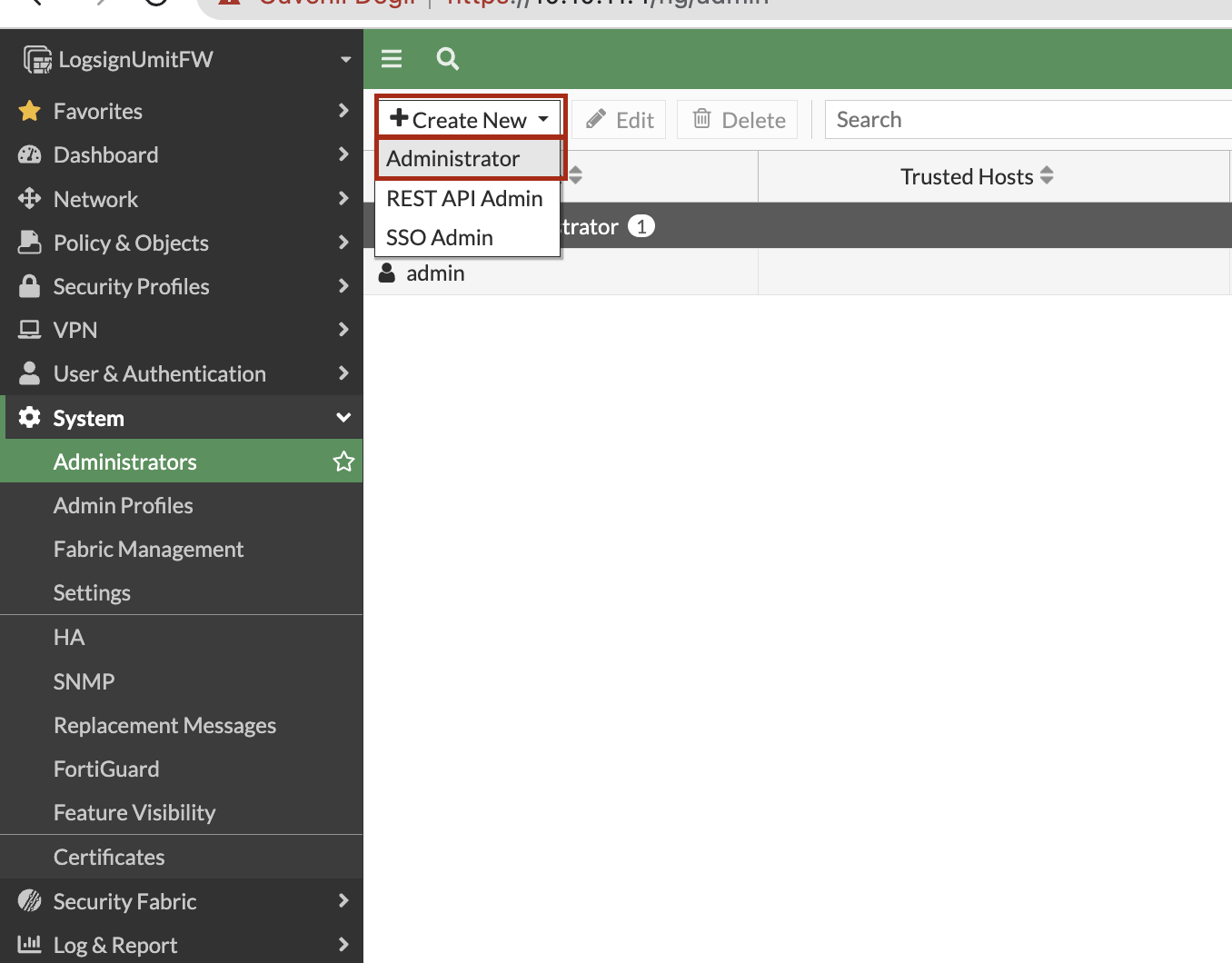Expand the Network menu chevron
Image resolution: width=1232 pixels, height=963 pixels.
343,198
